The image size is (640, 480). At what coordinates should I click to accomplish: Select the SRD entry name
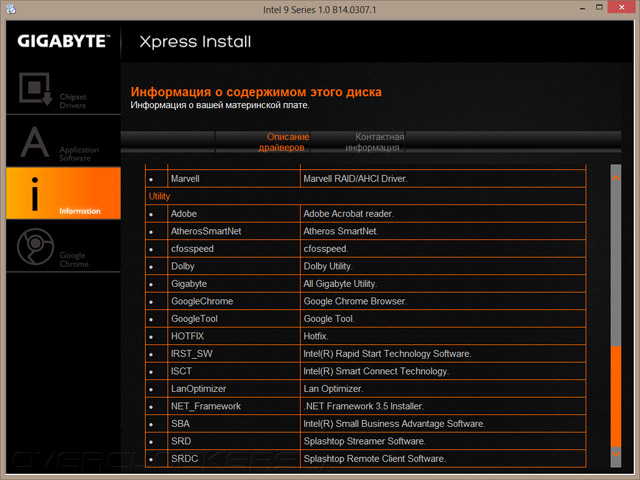click(x=181, y=442)
